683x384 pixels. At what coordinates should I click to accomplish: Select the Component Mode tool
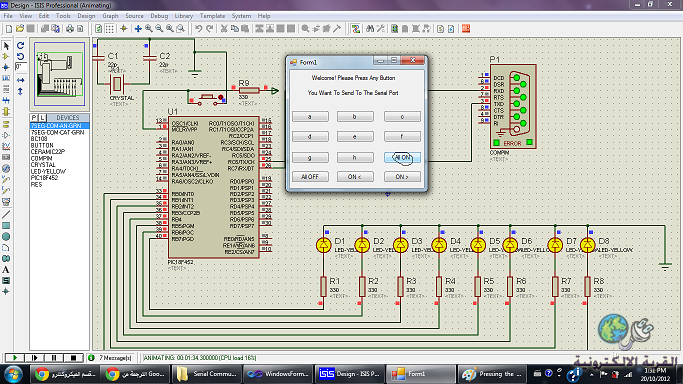click(6, 57)
